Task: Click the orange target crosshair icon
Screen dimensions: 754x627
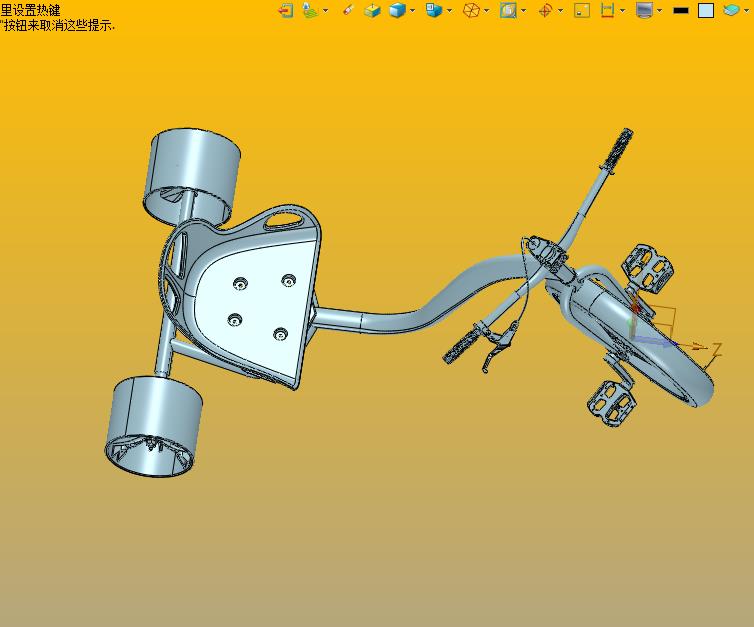Action: tap(545, 10)
